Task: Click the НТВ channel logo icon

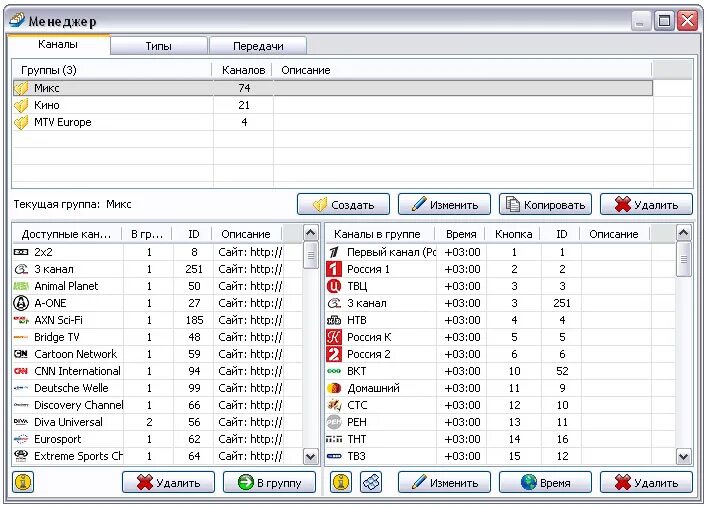Action: [334, 320]
